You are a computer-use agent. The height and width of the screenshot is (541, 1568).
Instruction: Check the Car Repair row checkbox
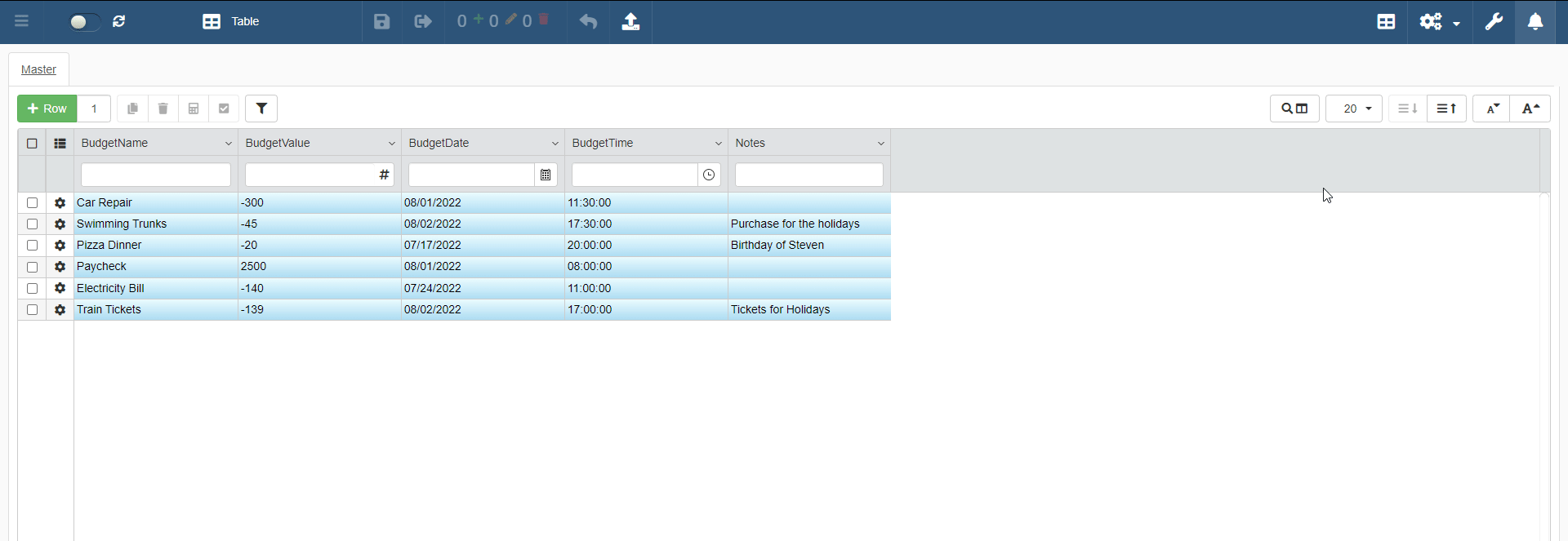tap(33, 203)
